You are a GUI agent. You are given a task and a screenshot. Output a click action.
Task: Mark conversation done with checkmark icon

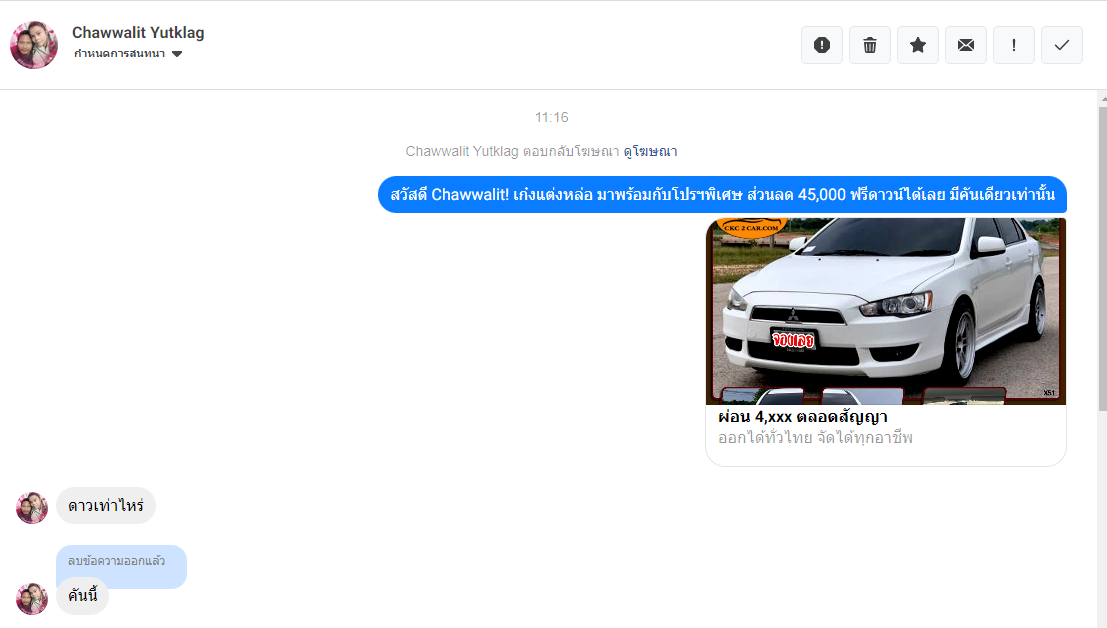tap(1061, 45)
